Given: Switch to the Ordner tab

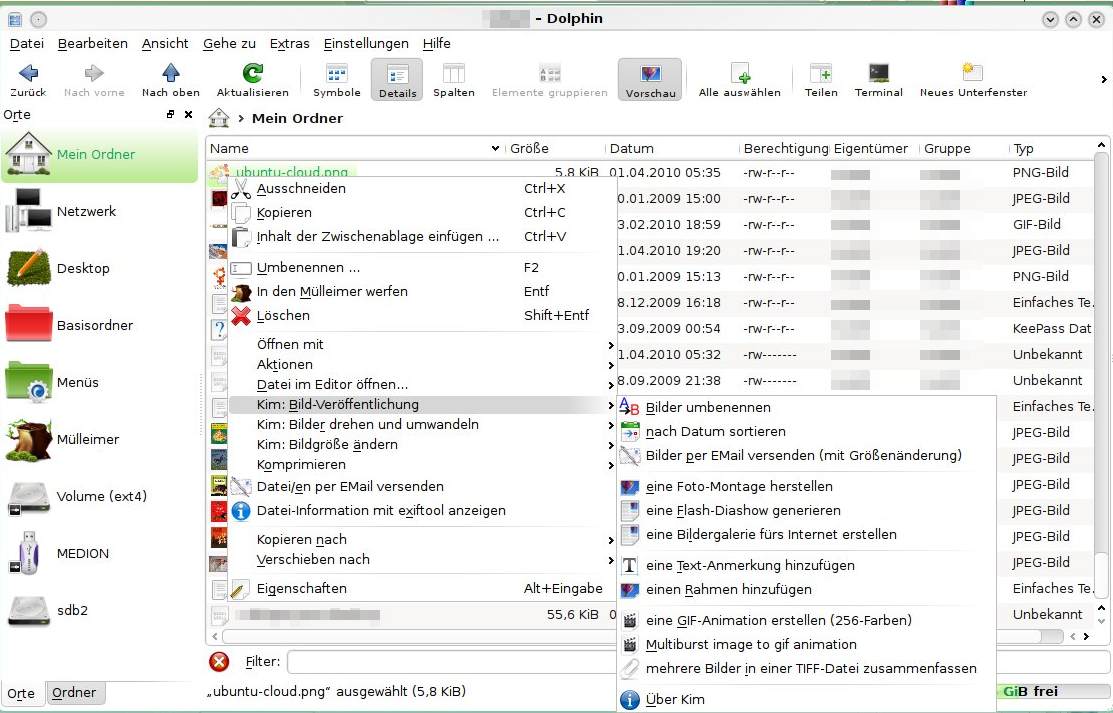Looking at the screenshot, I should coord(75,693).
